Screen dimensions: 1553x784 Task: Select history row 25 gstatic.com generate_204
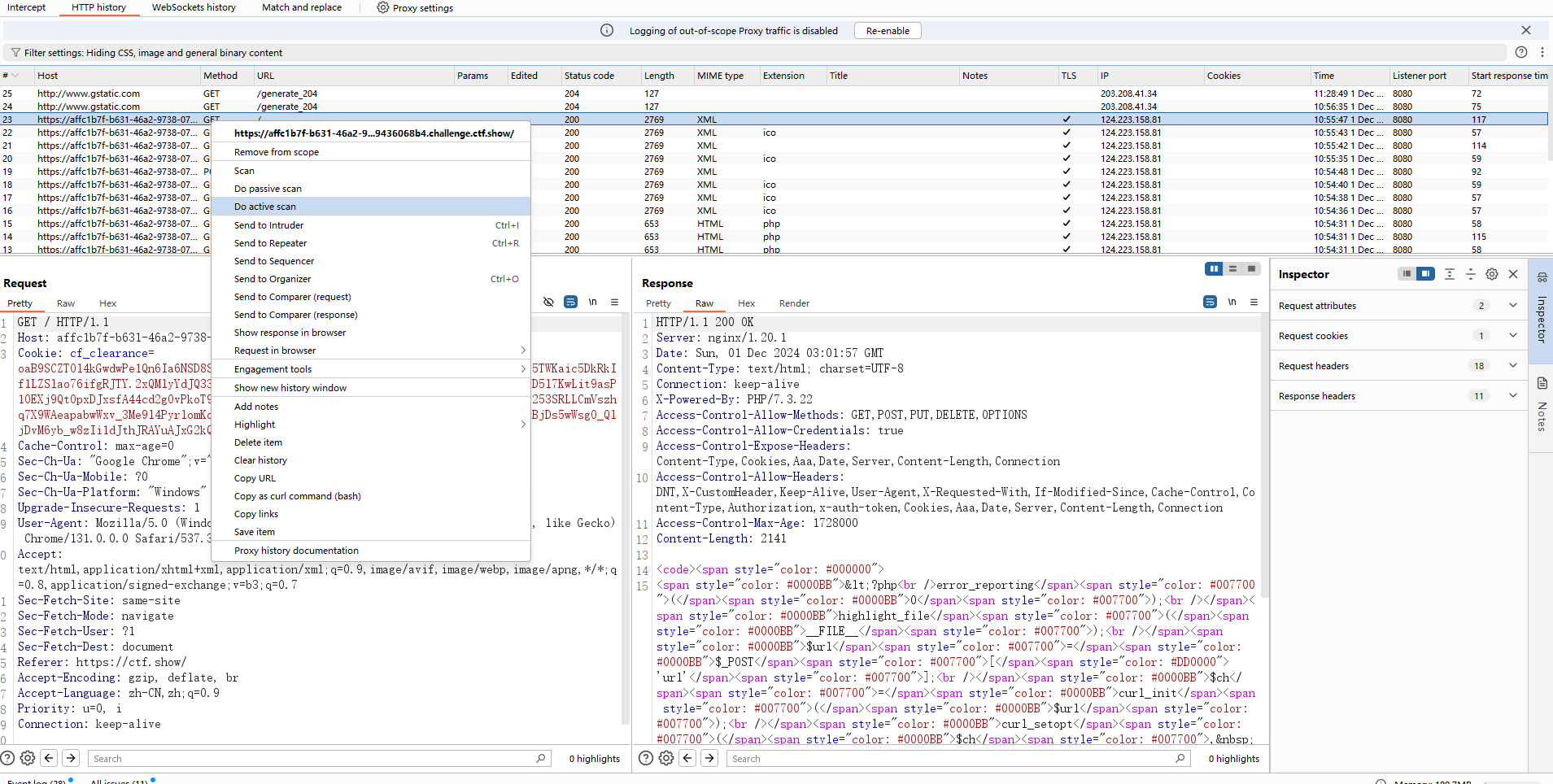[x=773, y=94]
